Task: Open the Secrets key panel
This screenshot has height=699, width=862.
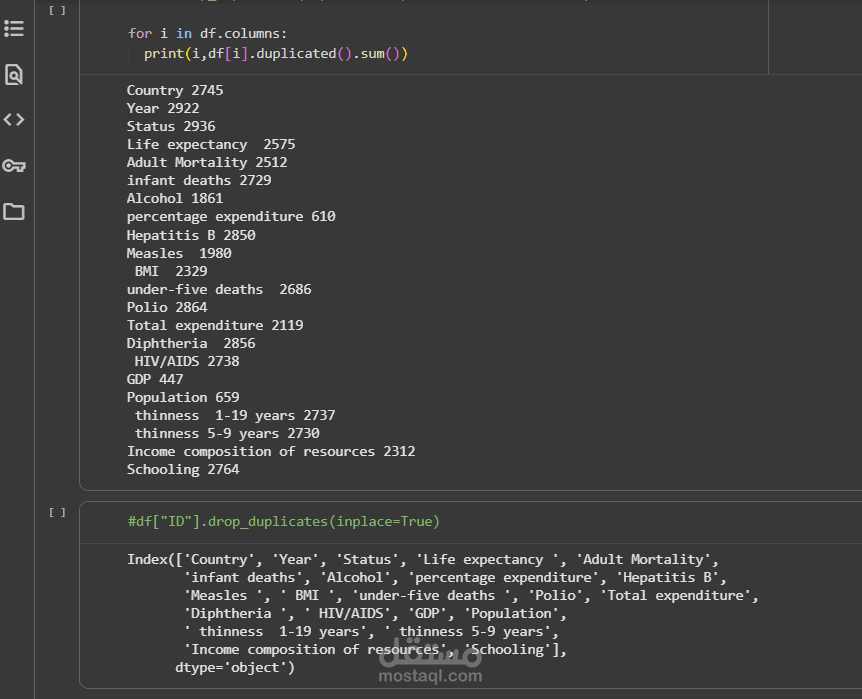Action: (14, 166)
